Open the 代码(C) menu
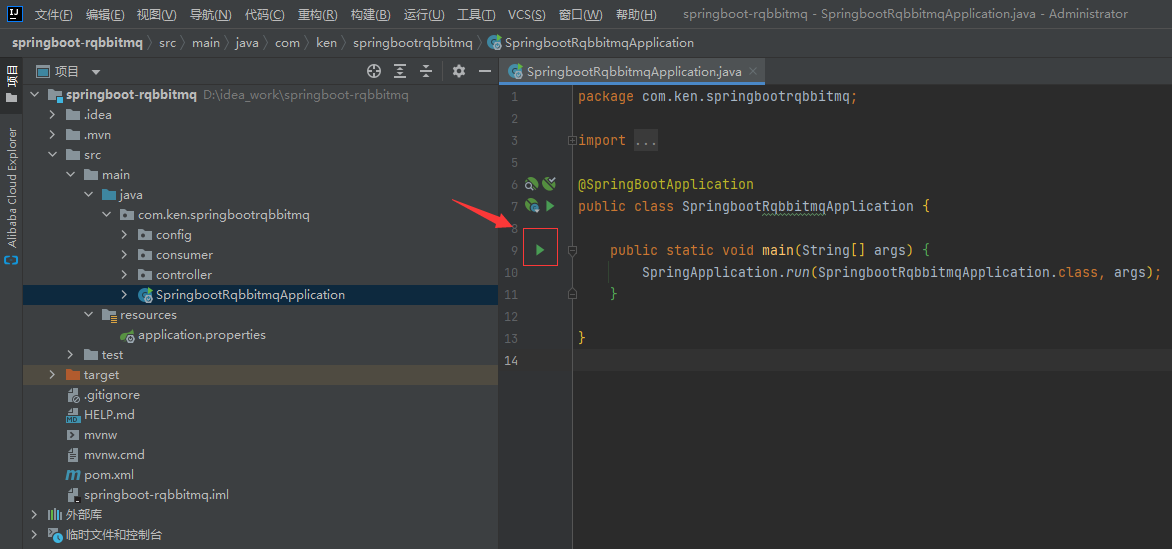This screenshot has width=1172, height=549. point(265,14)
